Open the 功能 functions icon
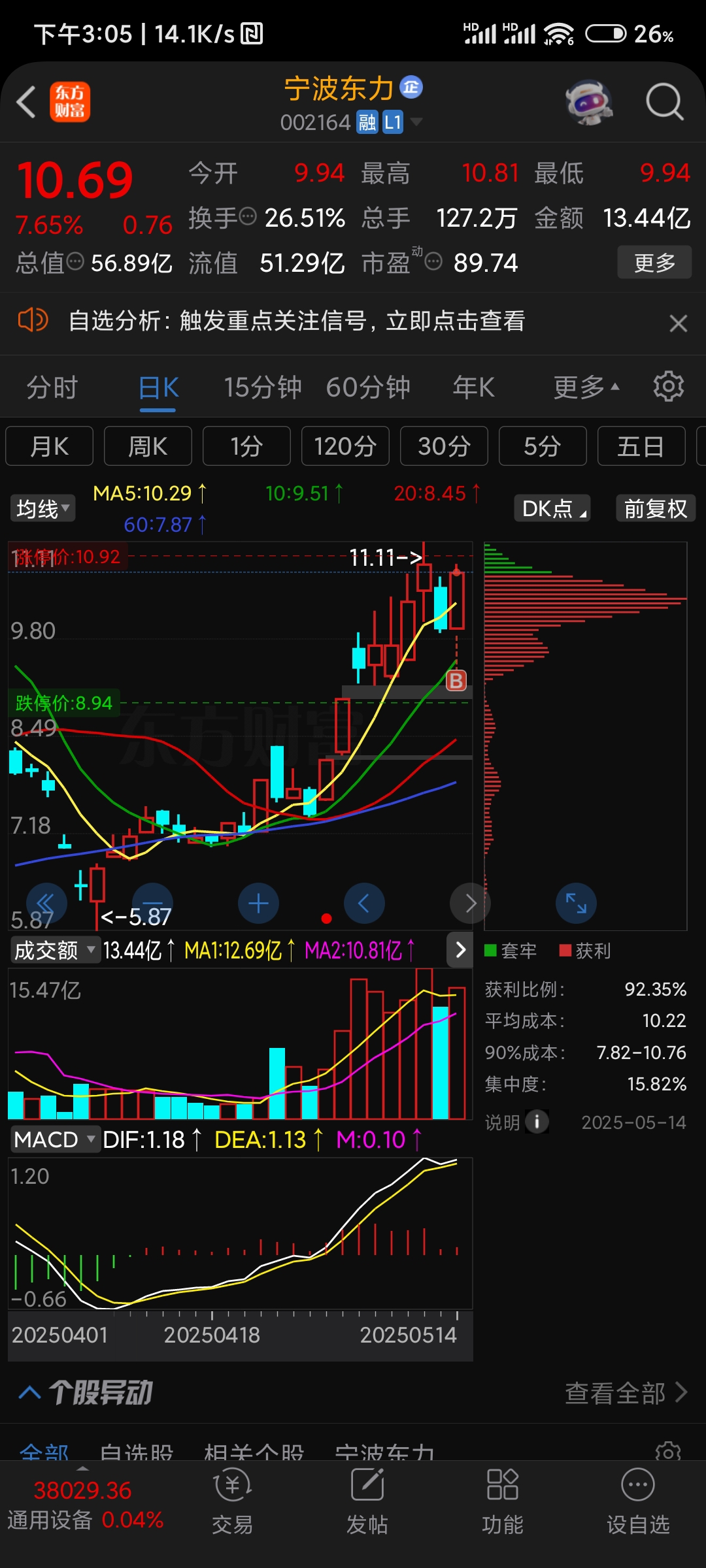The height and width of the screenshot is (1568, 706). (503, 1501)
